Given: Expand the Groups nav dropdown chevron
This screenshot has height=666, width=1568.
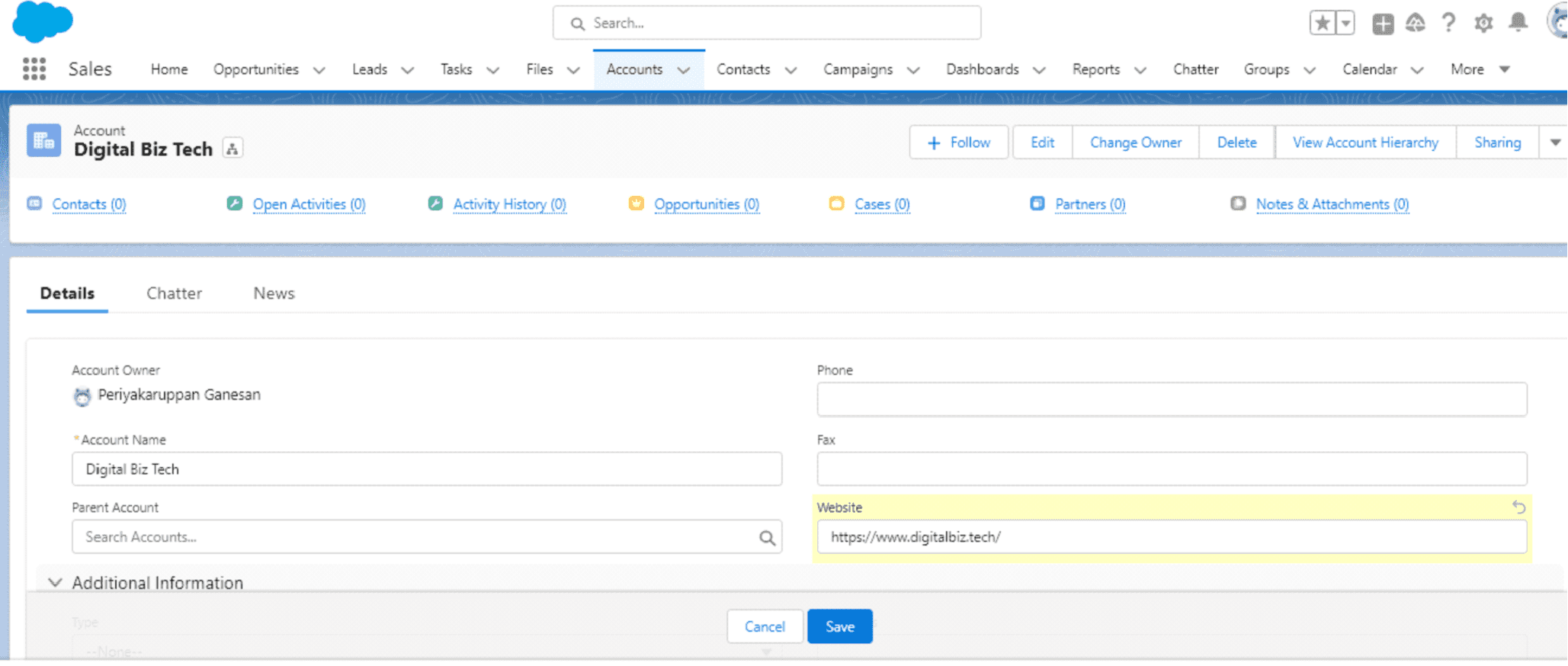Looking at the screenshot, I should click(x=1310, y=70).
